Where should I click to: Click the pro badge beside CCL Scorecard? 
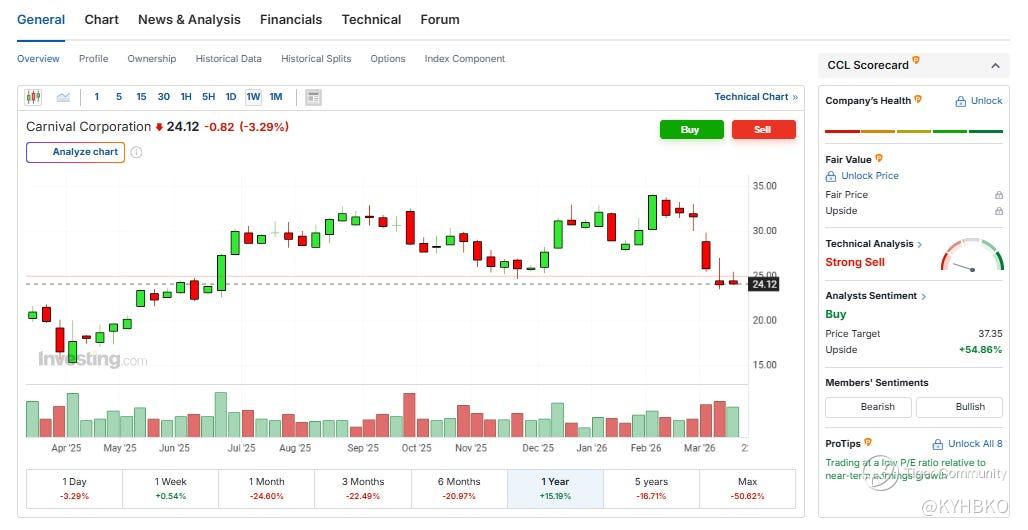916,62
